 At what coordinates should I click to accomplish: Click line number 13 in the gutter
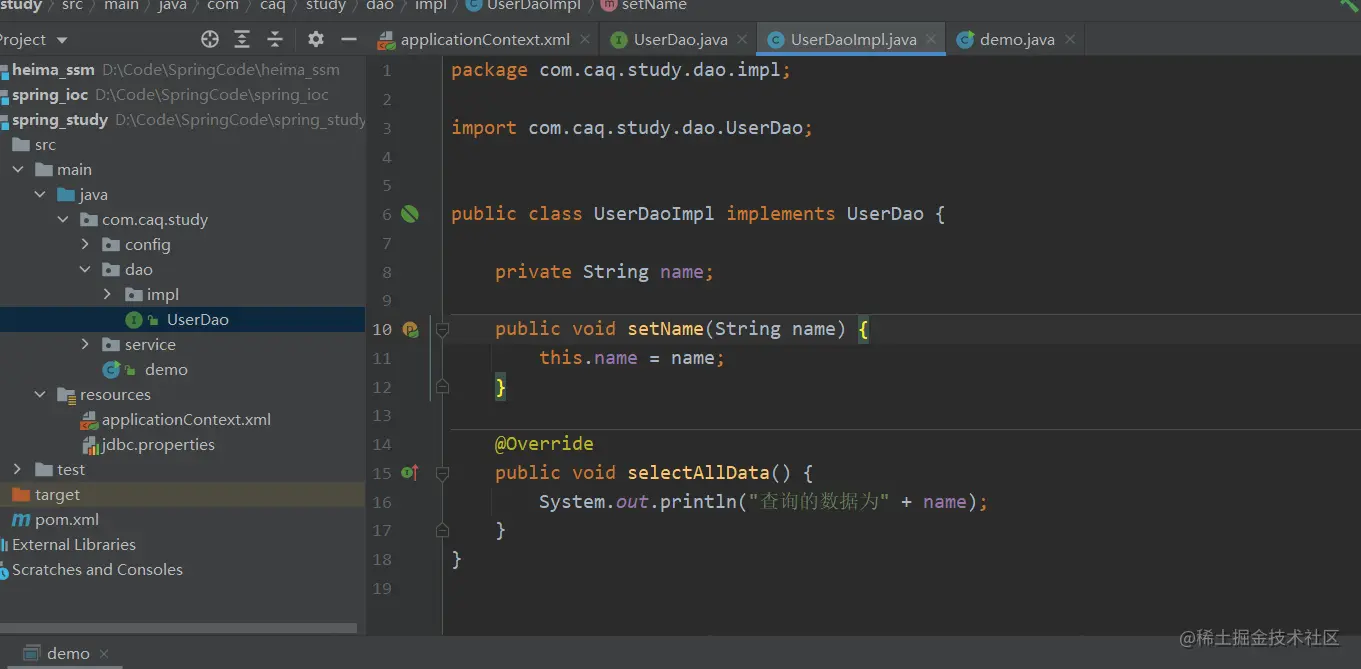[382, 415]
